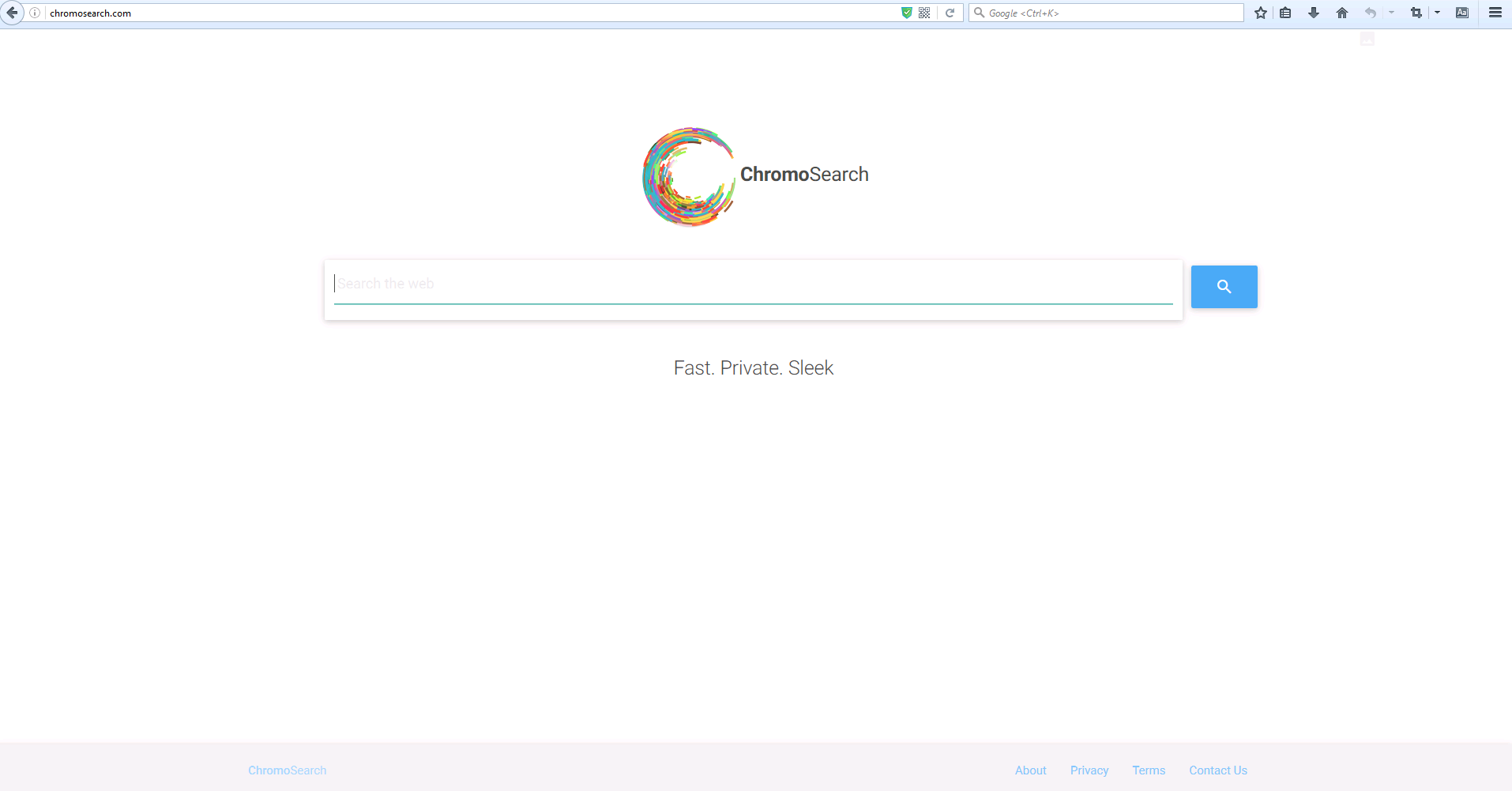Open site information icon next to the URL
1512x791 pixels.
pyautogui.click(x=35, y=13)
